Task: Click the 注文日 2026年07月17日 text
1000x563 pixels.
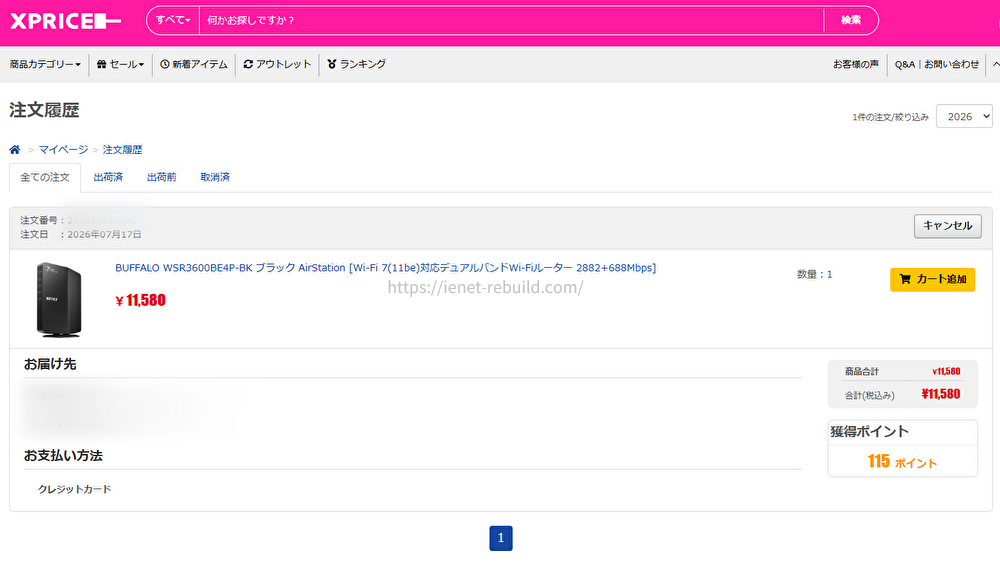Action: (80, 235)
